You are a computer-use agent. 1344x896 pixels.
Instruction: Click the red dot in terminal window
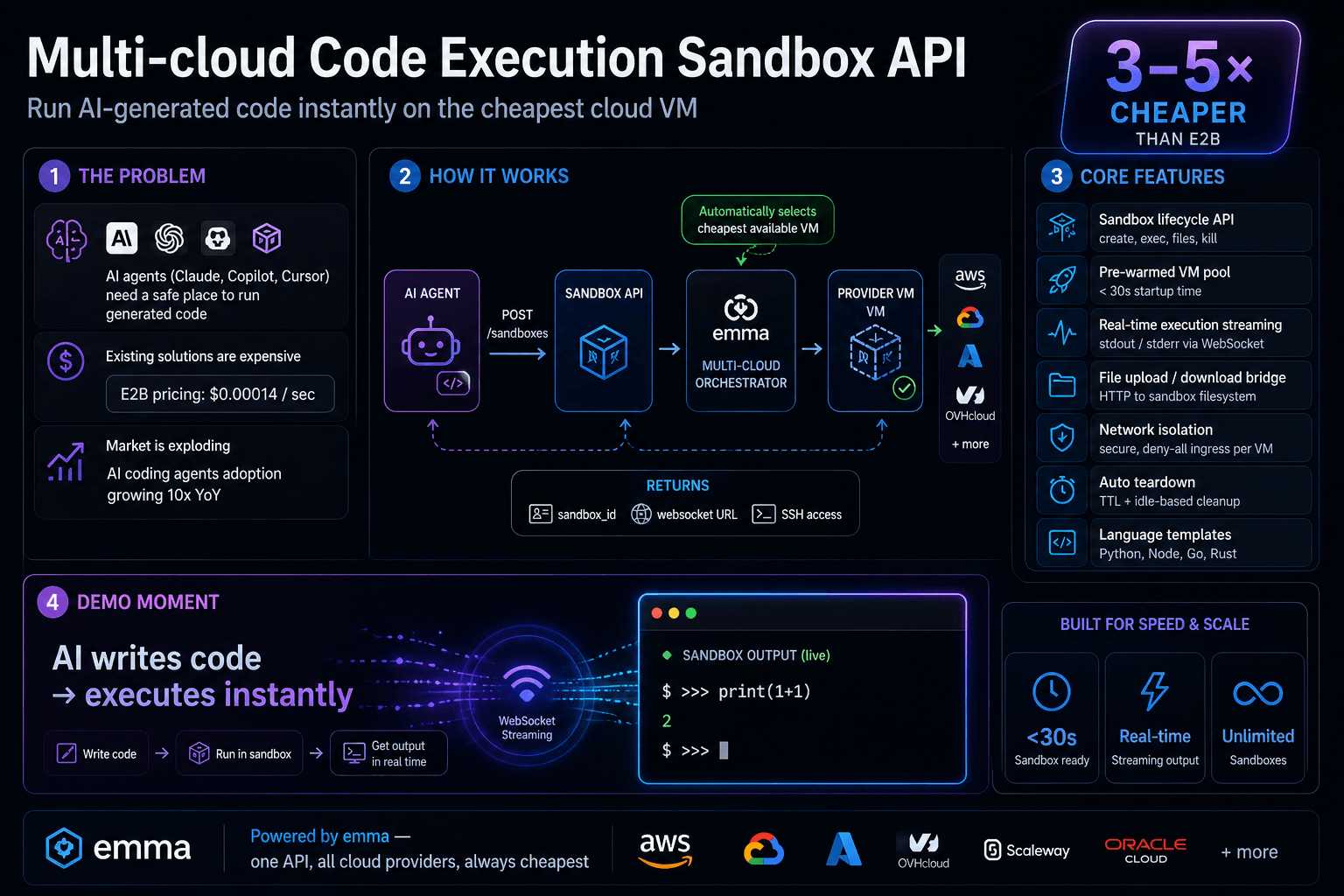tap(657, 613)
